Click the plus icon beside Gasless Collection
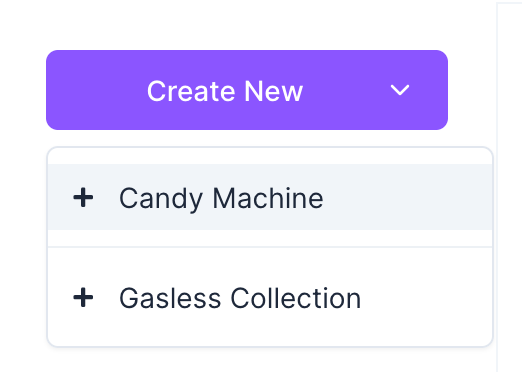Image resolution: width=522 pixels, height=372 pixels. (x=83, y=297)
